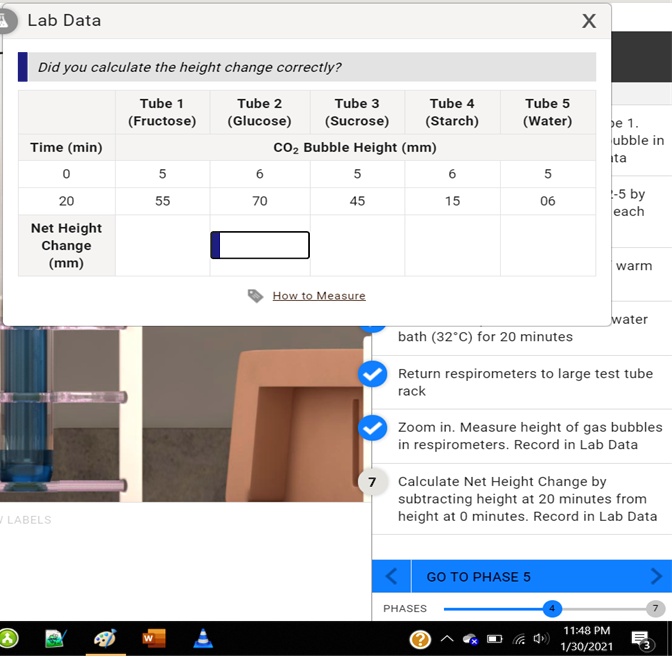Launch VLC media player from taskbar
The width and height of the screenshot is (672, 658).
[202, 638]
